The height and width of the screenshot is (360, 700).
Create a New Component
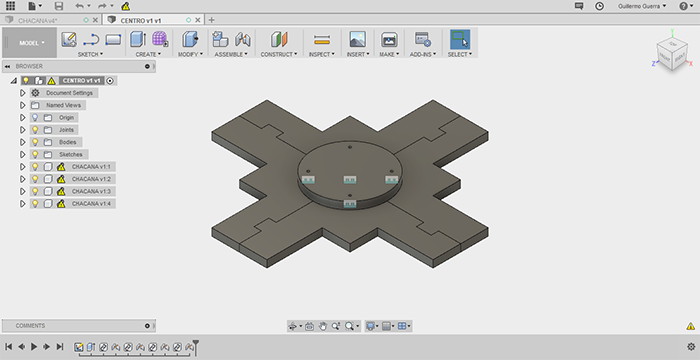click(x=220, y=39)
